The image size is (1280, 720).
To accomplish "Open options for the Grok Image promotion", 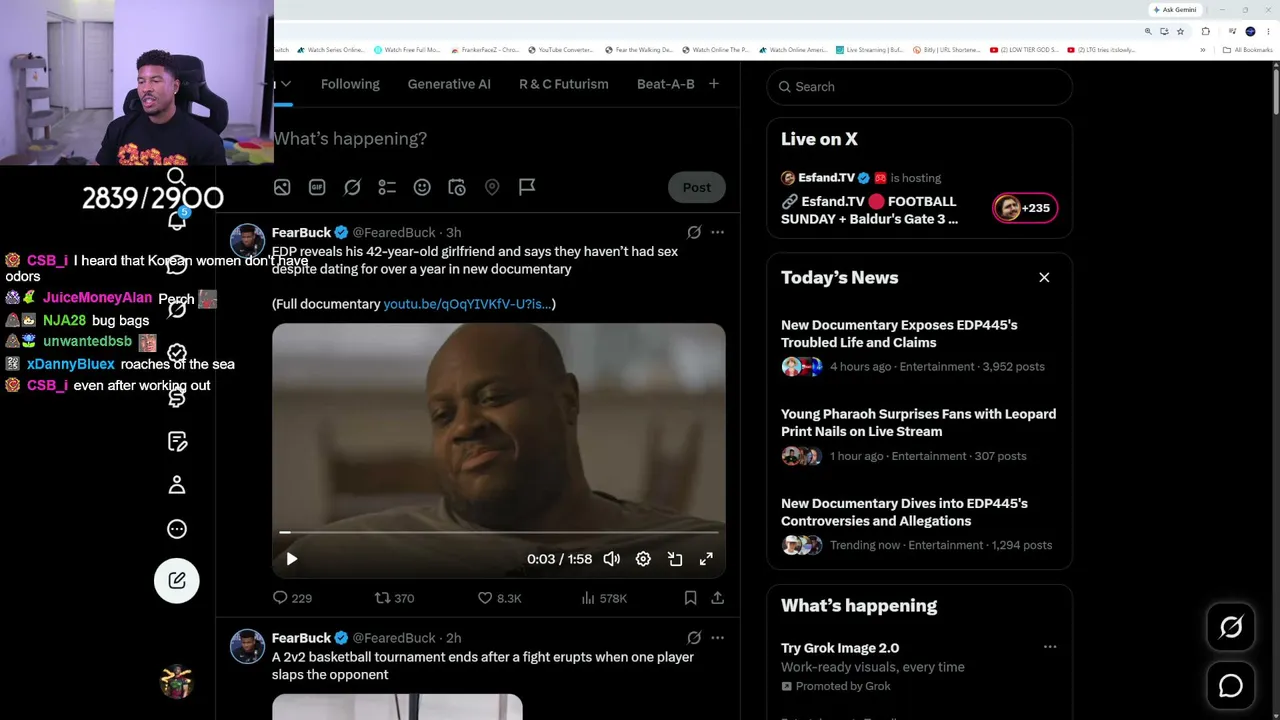I will point(1050,647).
